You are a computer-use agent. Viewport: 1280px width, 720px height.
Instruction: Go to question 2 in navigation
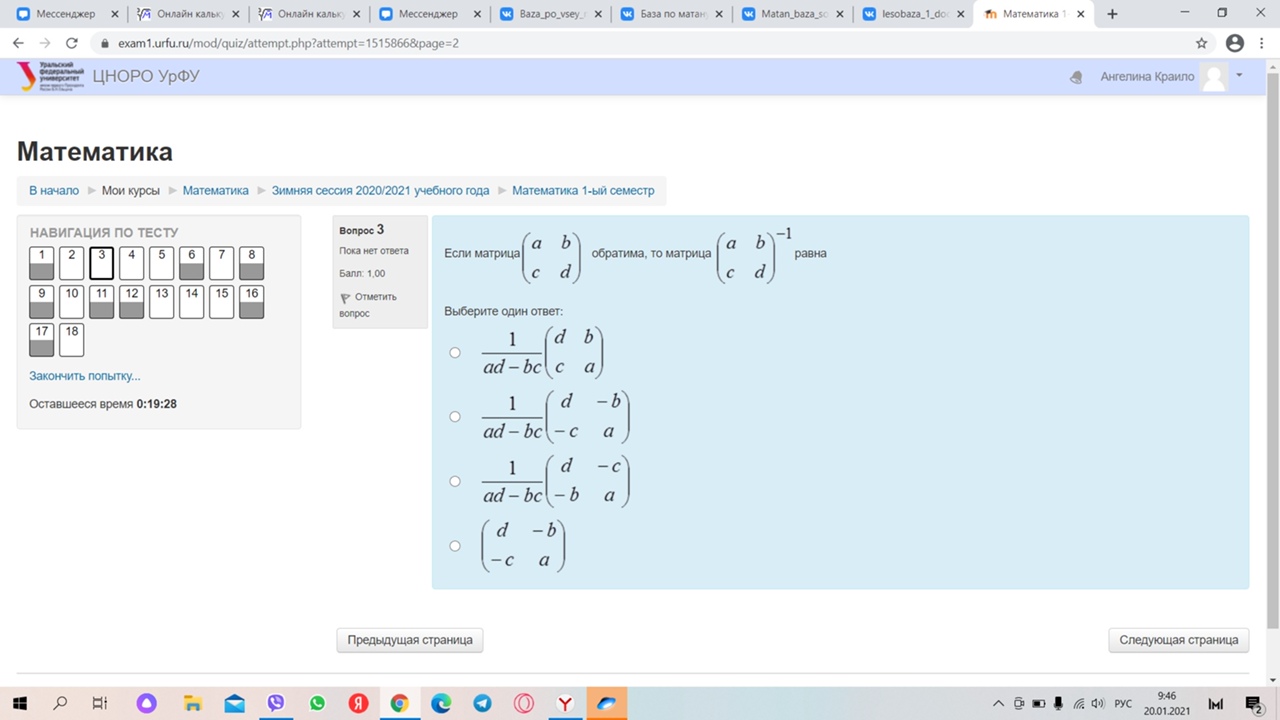click(71, 263)
